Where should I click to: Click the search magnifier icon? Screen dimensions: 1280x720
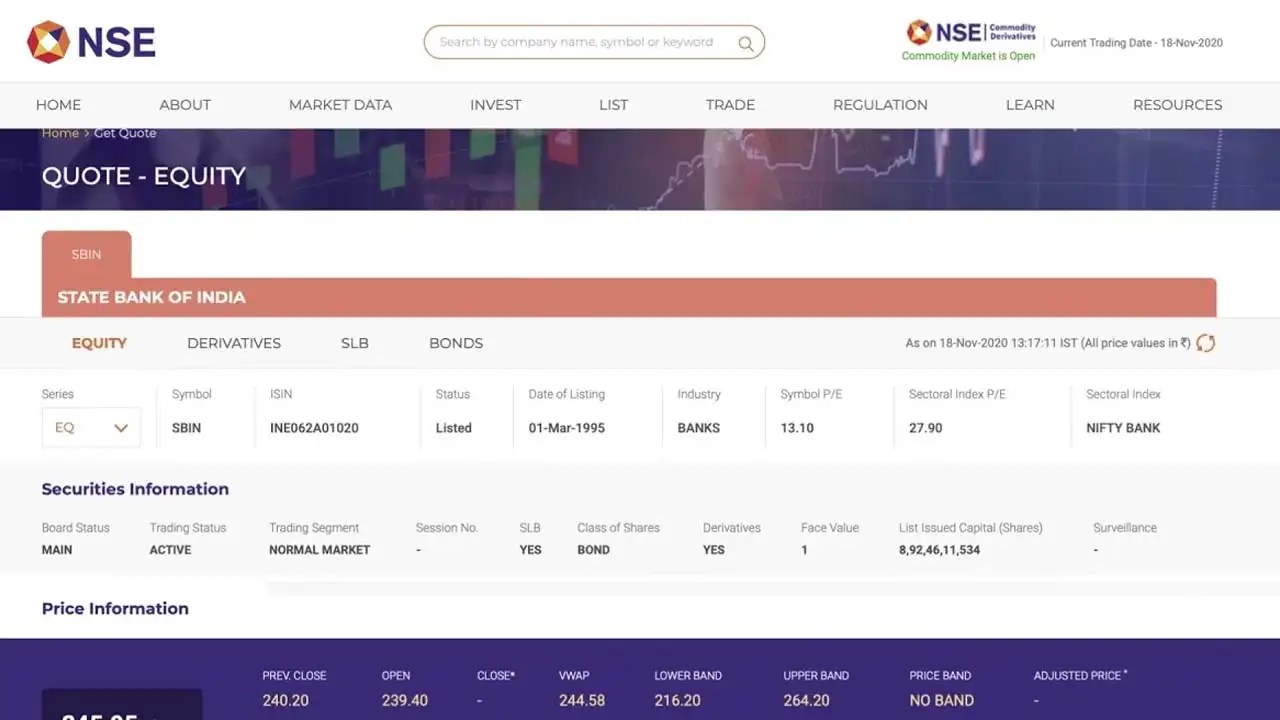point(746,42)
